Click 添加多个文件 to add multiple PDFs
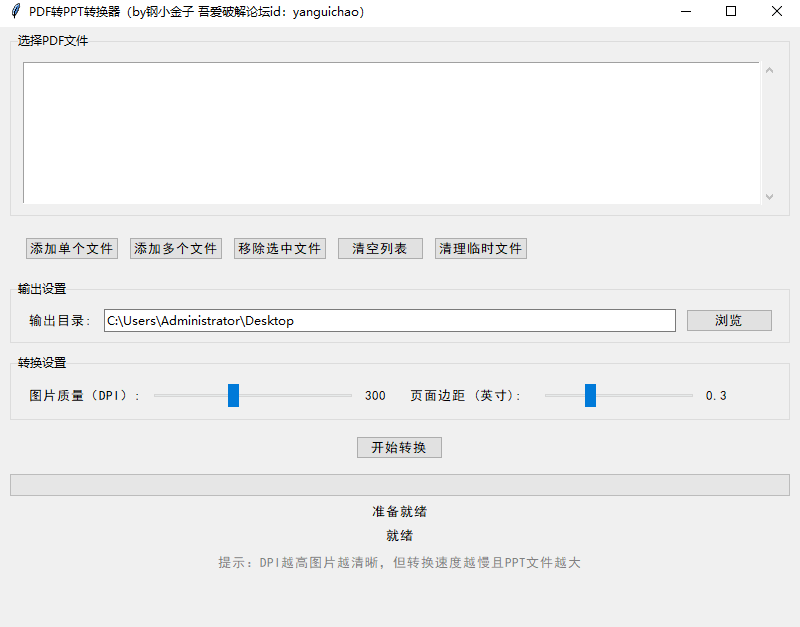 click(175, 248)
